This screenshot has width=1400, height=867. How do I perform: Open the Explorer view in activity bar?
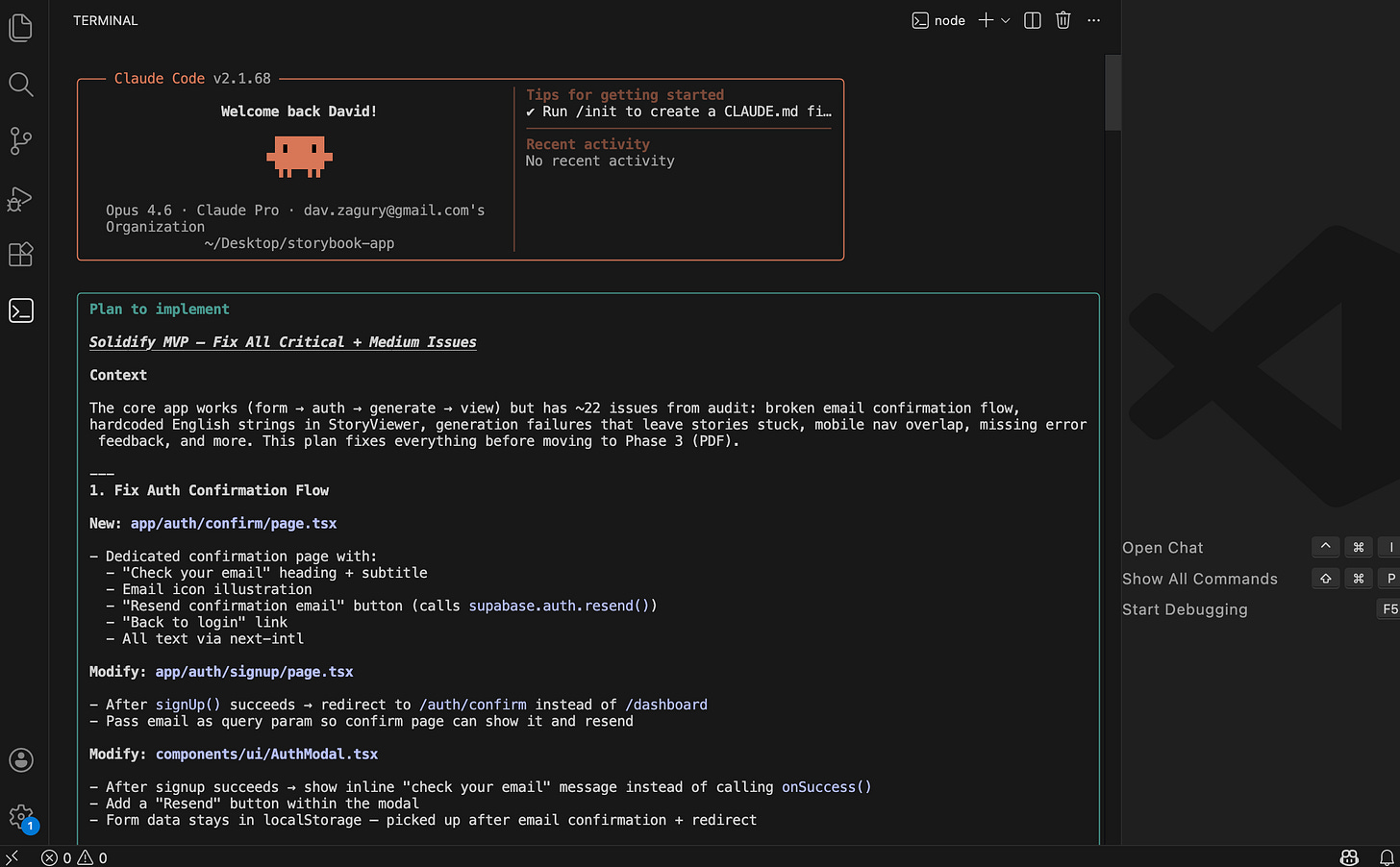point(20,27)
